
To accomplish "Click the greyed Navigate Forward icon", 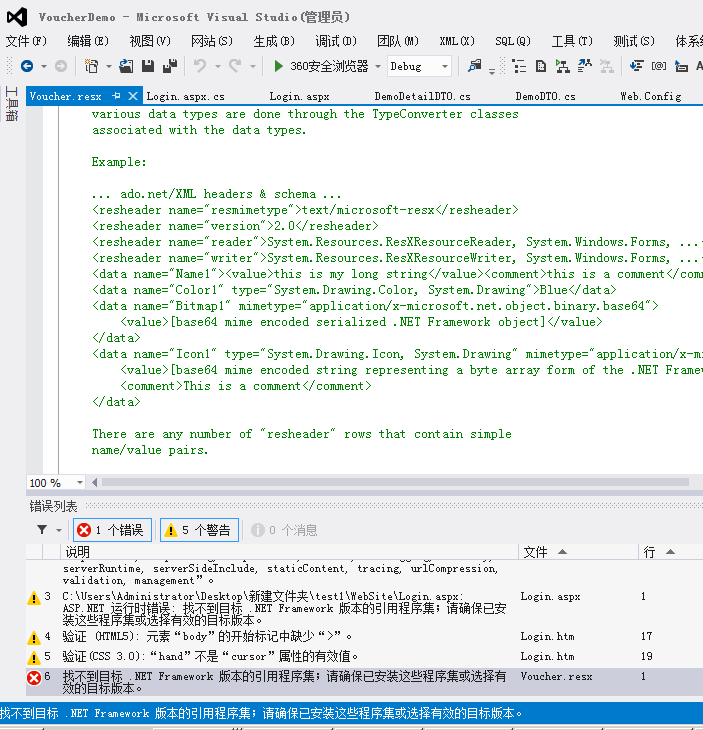I will (x=61, y=66).
